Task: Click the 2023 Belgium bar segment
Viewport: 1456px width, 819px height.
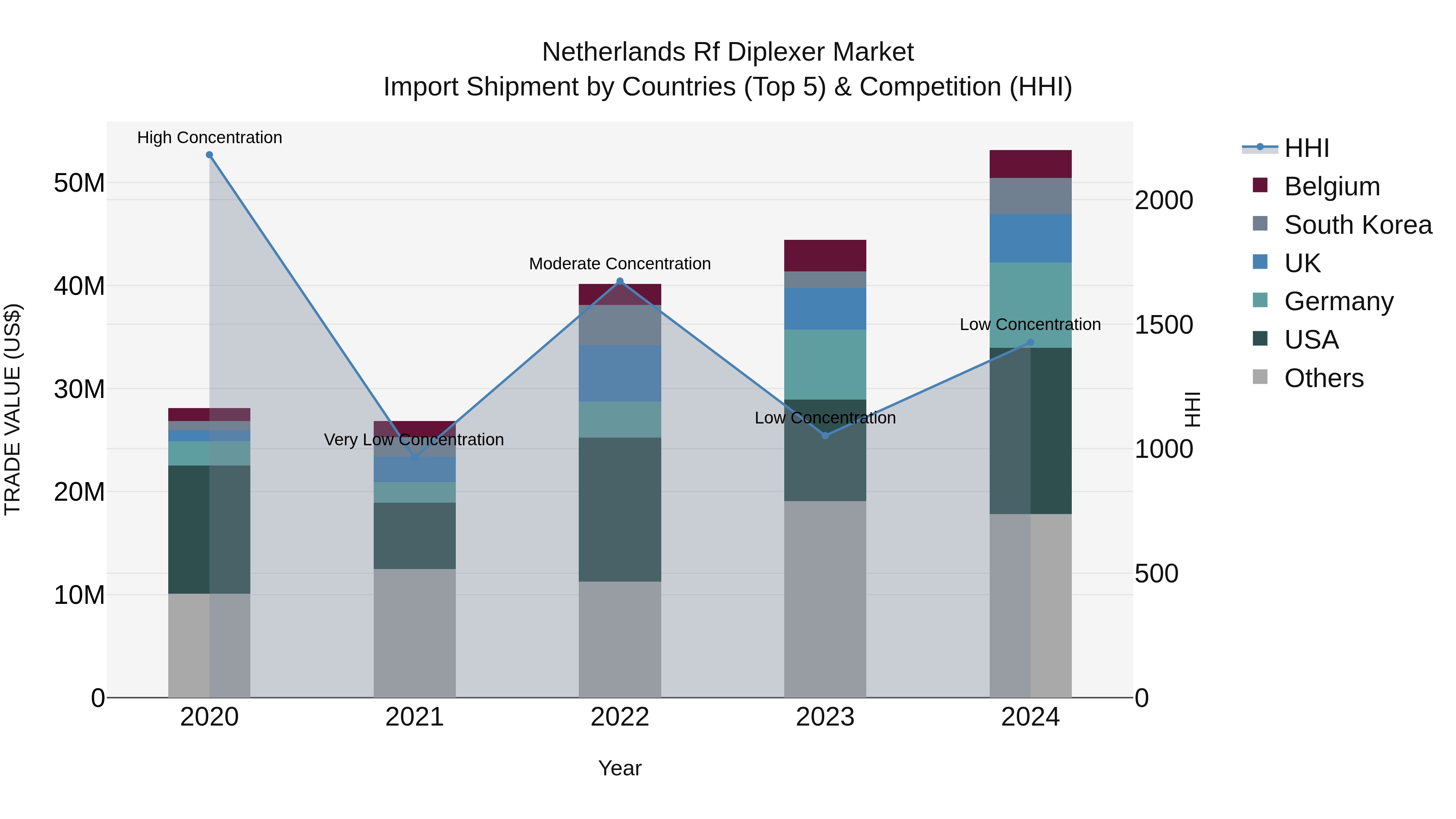Action: tap(825, 256)
